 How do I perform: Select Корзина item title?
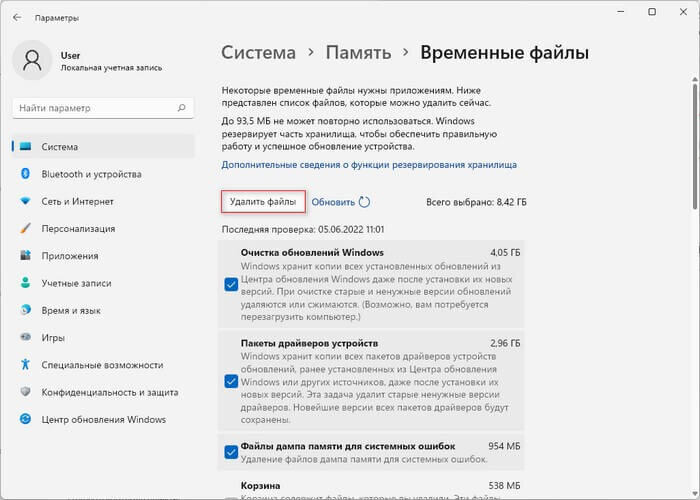260,485
